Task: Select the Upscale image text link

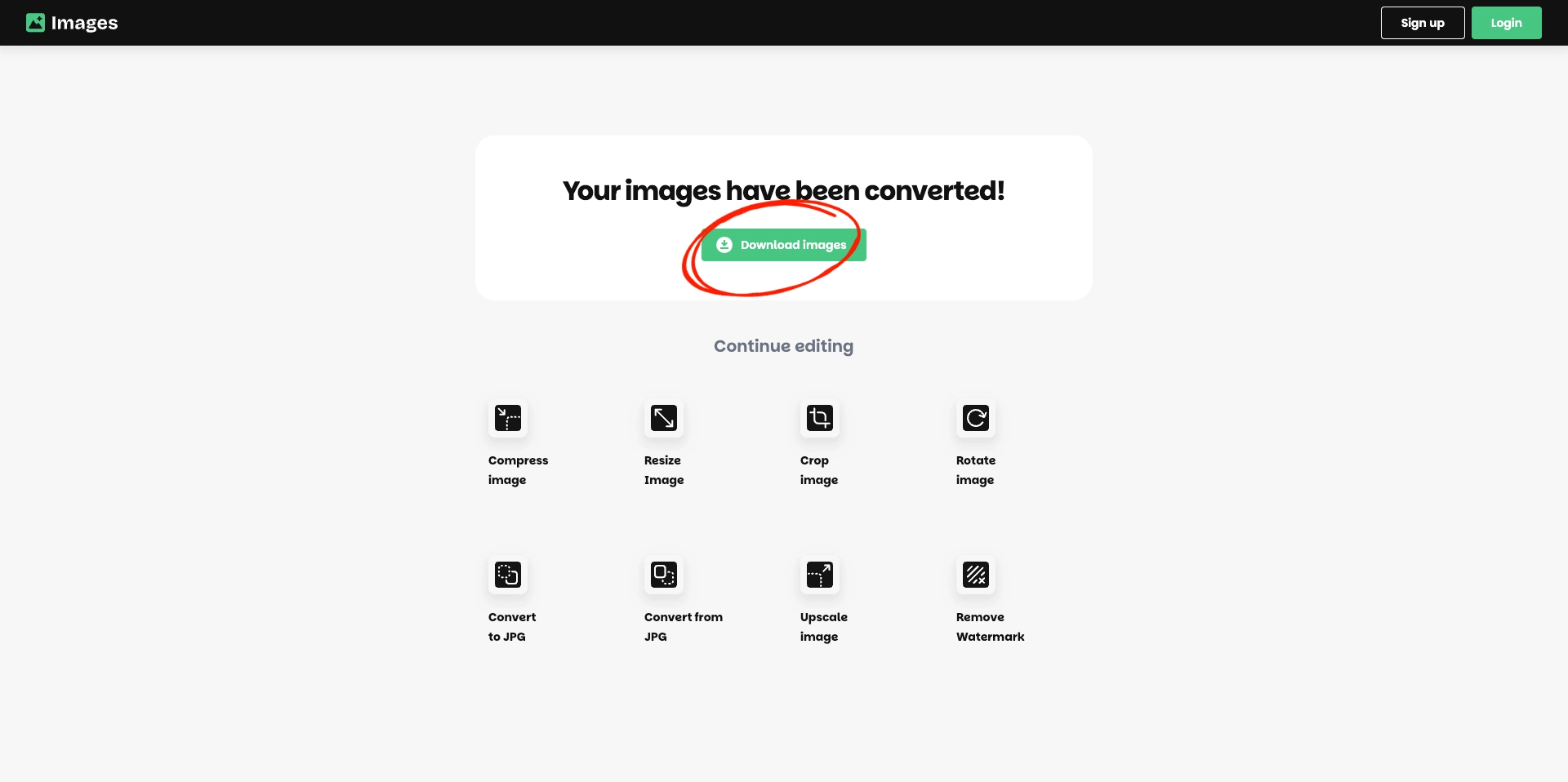Action: 824,627
